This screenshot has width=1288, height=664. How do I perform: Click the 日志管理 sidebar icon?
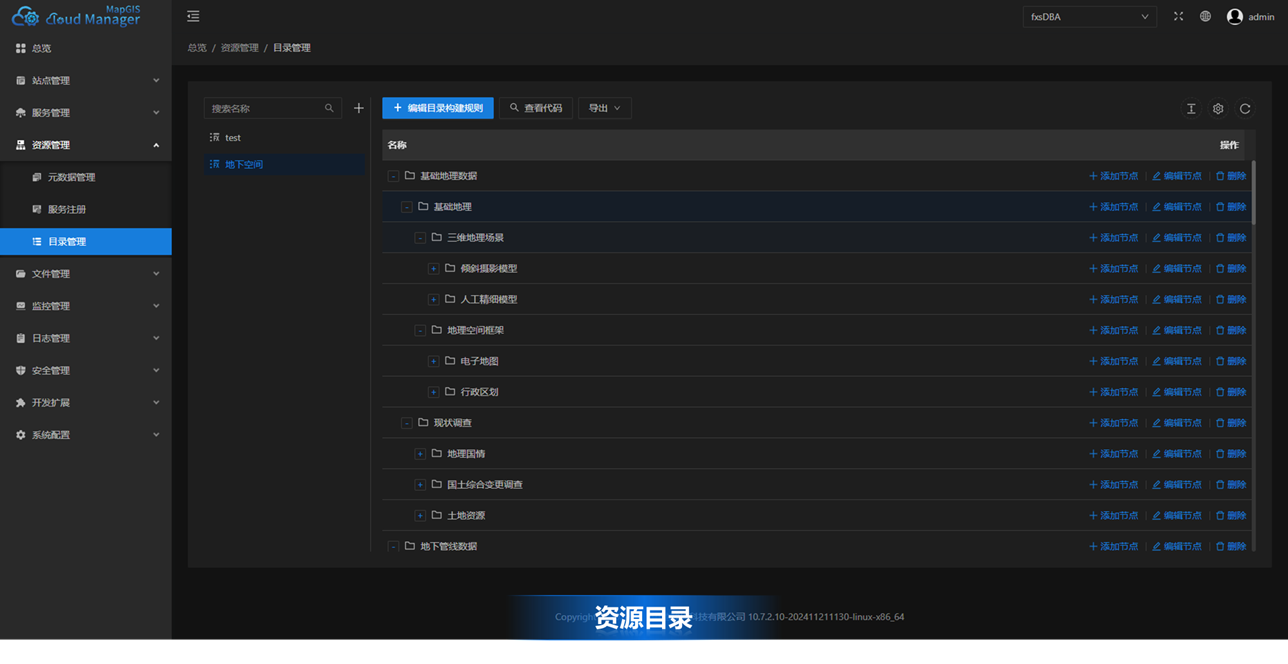tap(20, 338)
